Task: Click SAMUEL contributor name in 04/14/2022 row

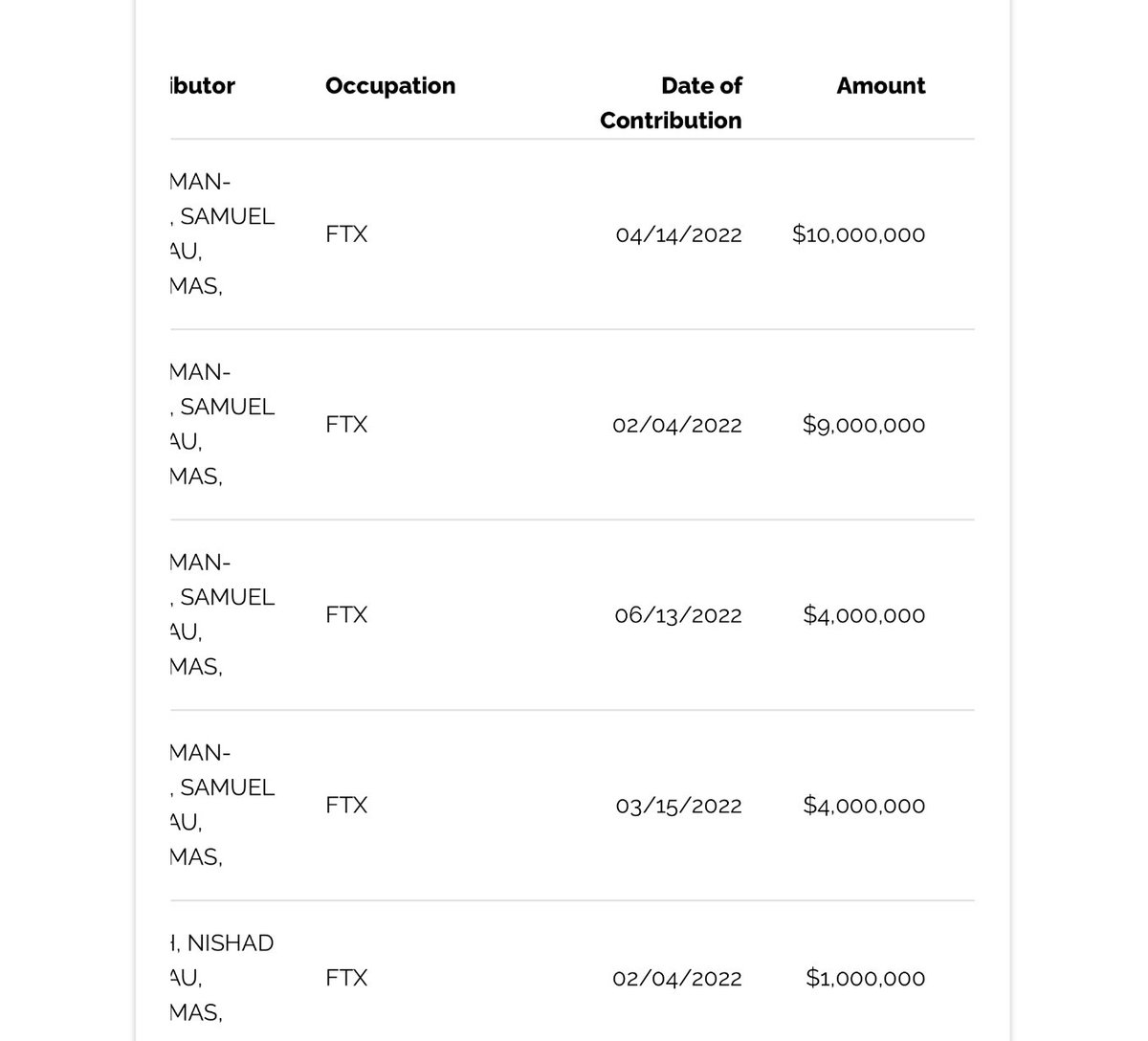Action: (x=226, y=217)
